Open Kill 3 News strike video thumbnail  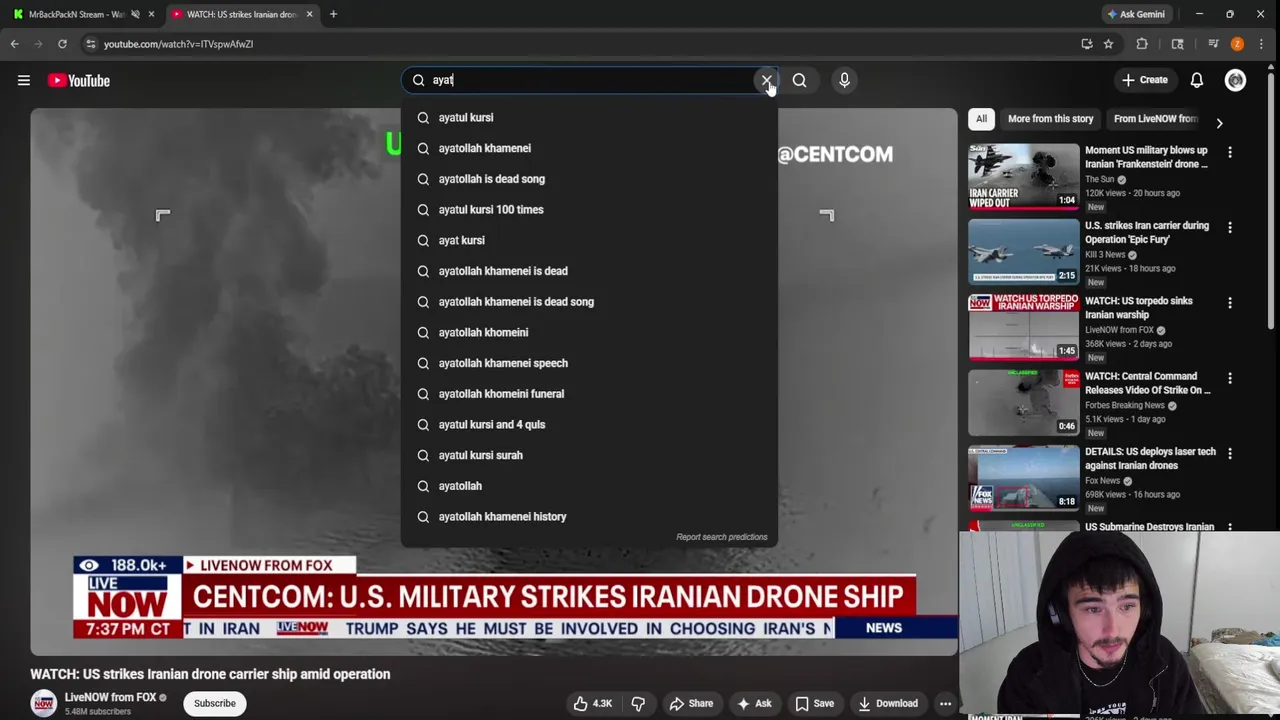[1023, 251]
